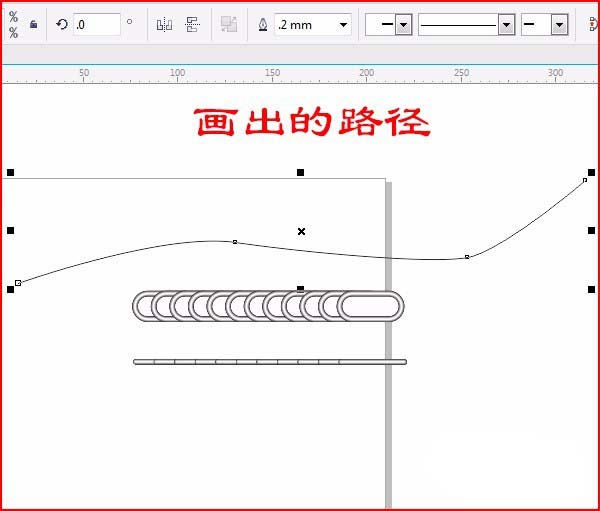
Task: Click the bottom-right selection handle
Action: 591,289
